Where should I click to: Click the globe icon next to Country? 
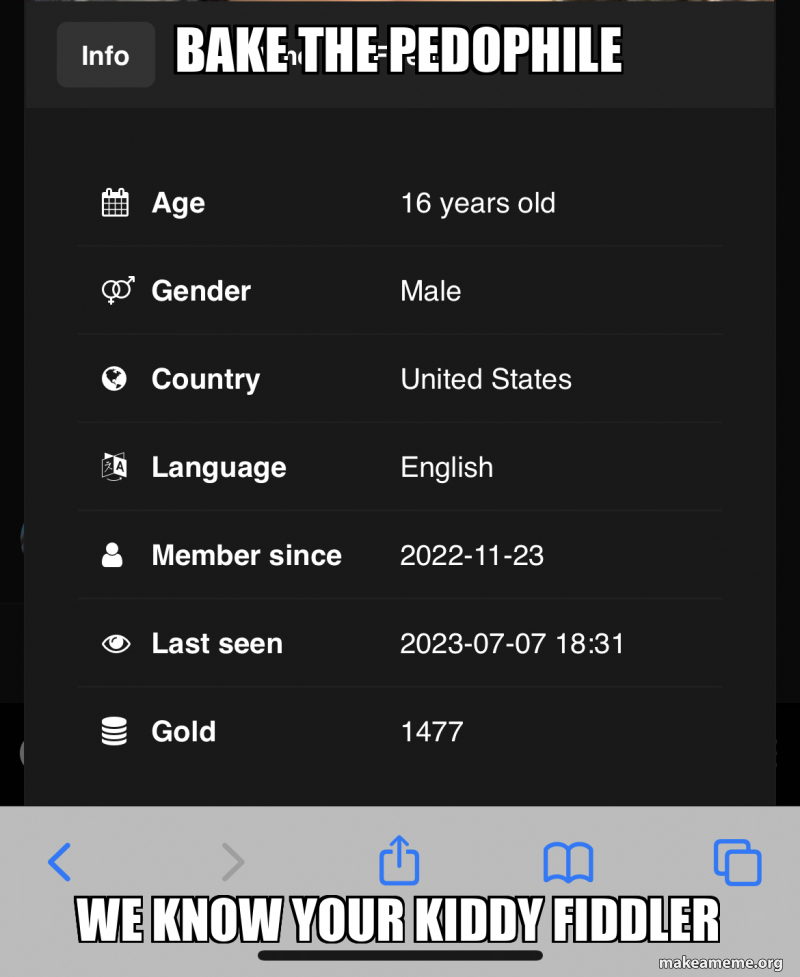coord(115,379)
